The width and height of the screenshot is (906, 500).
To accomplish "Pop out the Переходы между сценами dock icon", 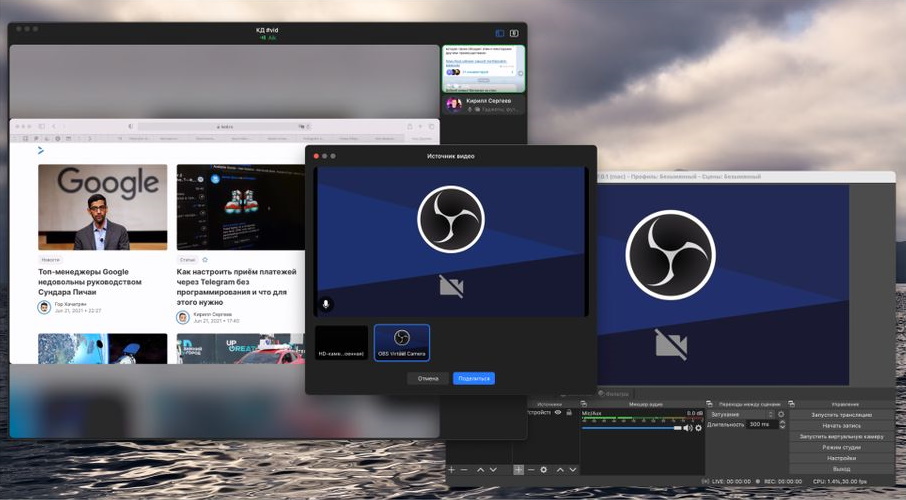I will (x=709, y=404).
